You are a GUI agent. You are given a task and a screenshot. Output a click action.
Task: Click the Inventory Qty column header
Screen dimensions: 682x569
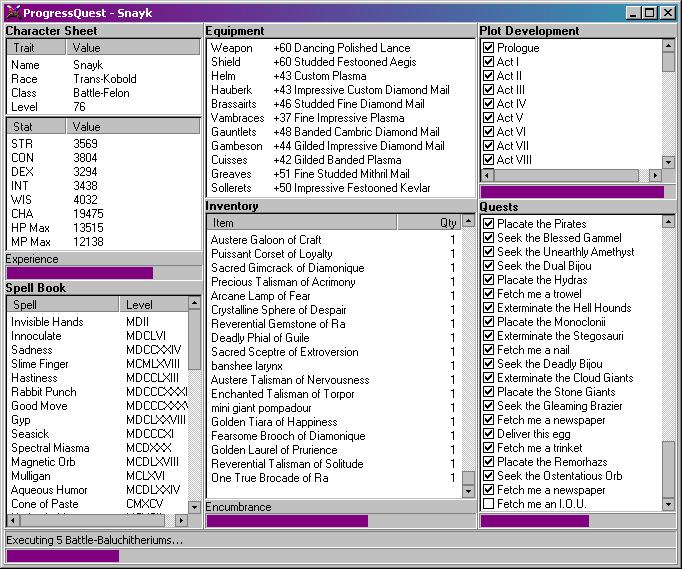[430, 223]
